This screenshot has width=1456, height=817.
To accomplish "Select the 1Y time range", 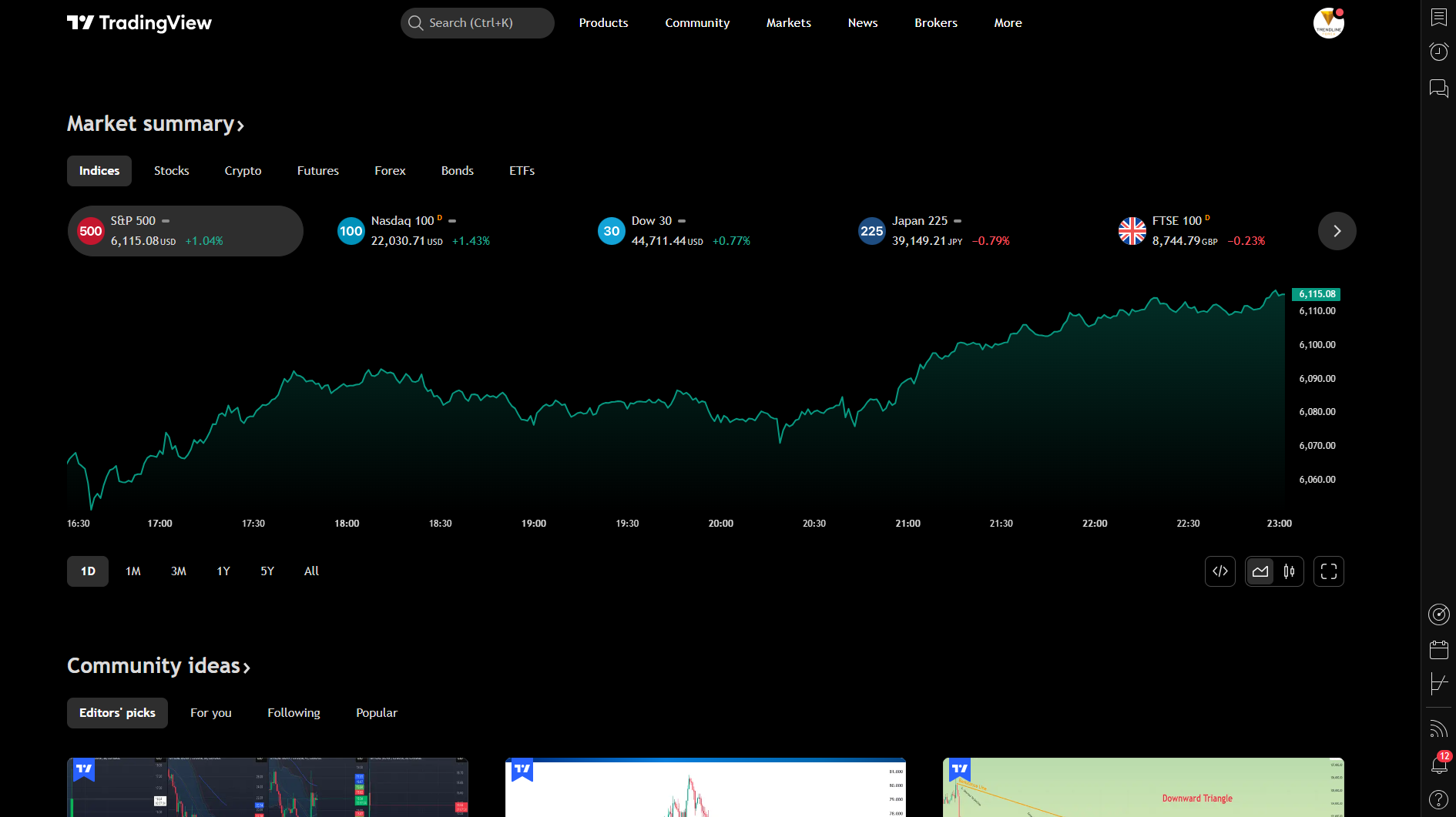I will pyautogui.click(x=223, y=571).
